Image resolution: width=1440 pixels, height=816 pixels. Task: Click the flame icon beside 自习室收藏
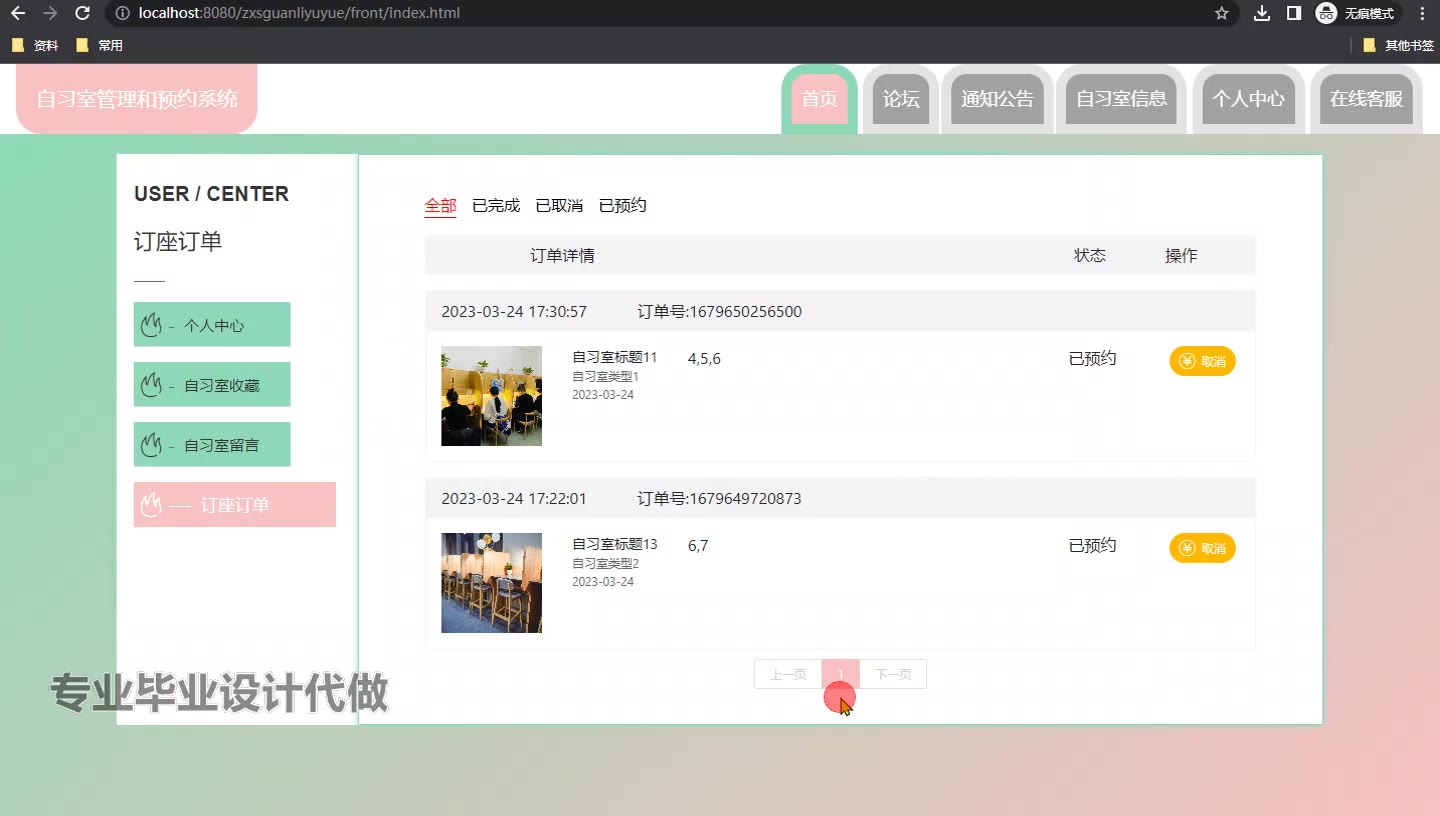pos(151,385)
